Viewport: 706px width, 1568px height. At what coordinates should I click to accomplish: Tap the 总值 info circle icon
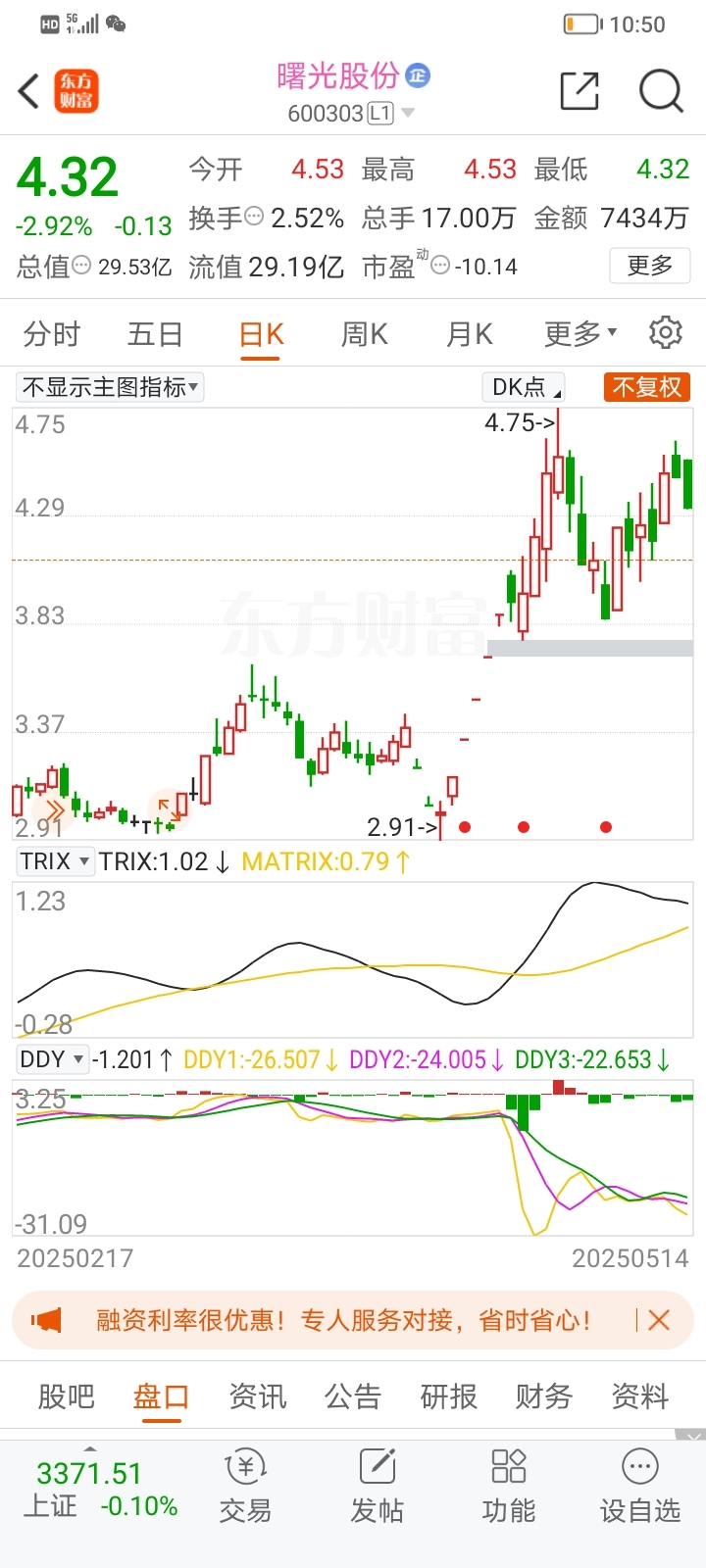point(82,266)
